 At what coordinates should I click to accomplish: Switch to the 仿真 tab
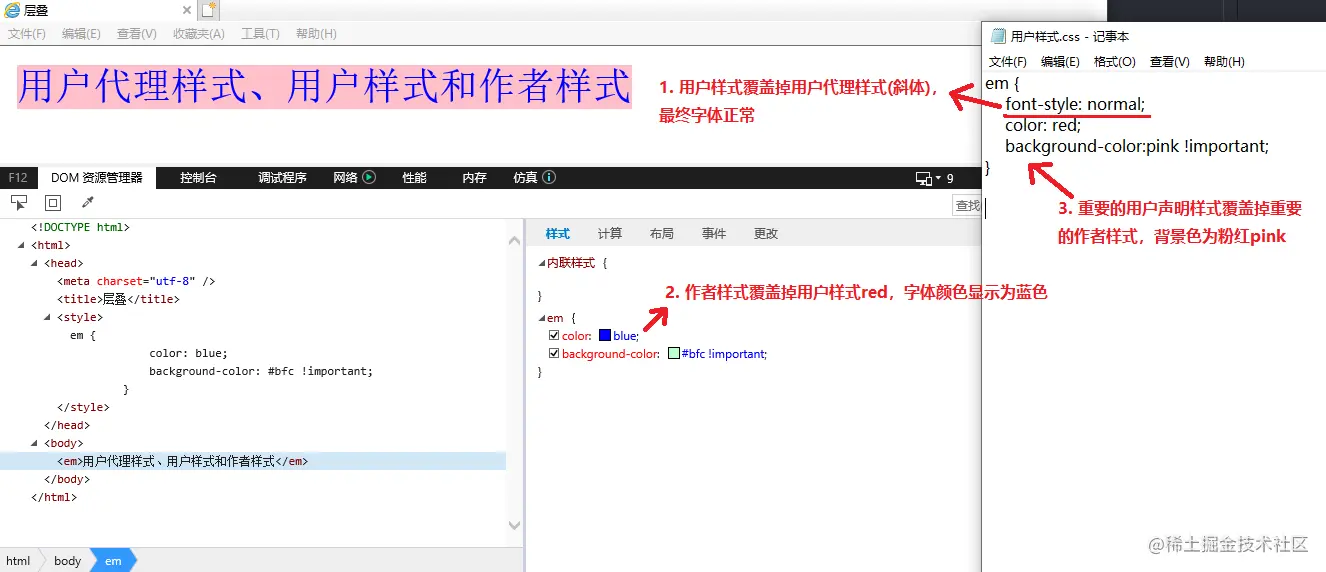pos(525,178)
